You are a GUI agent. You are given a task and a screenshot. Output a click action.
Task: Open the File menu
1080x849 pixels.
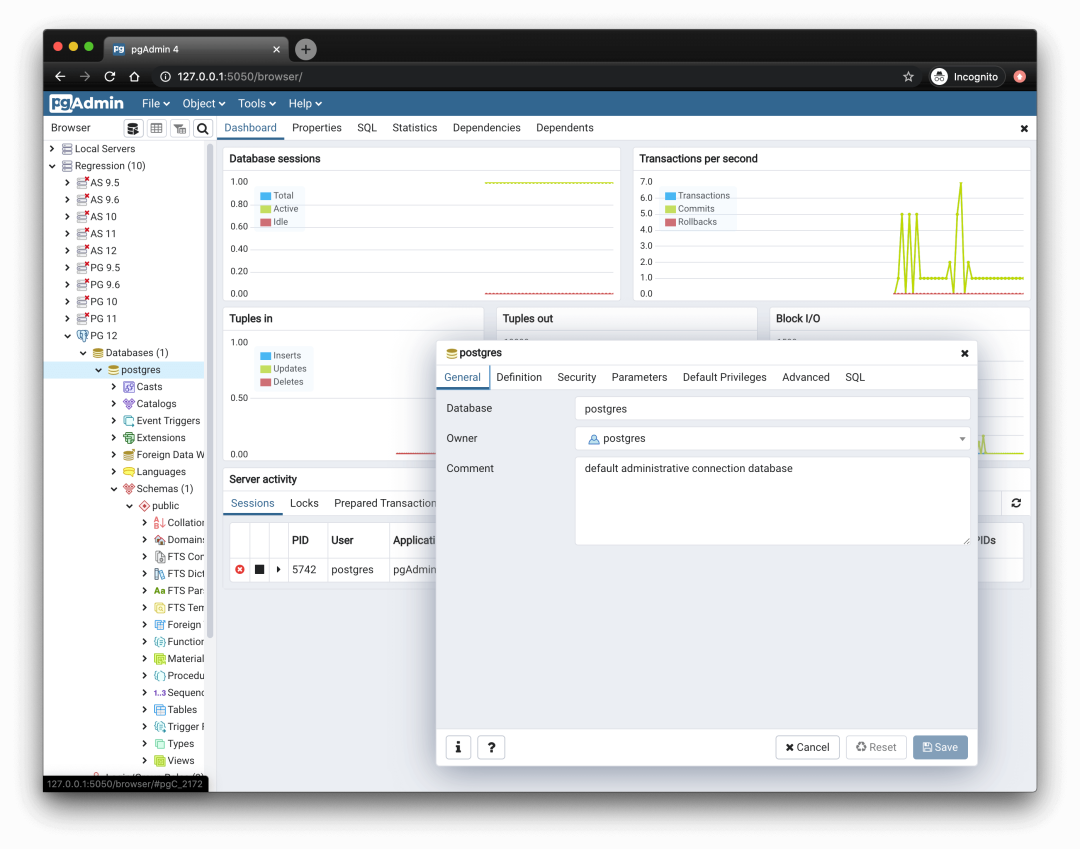[156, 103]
